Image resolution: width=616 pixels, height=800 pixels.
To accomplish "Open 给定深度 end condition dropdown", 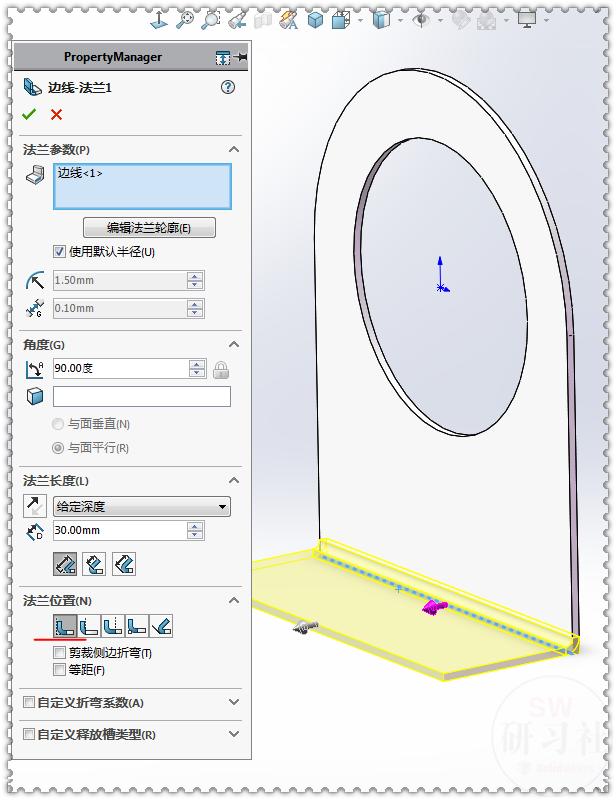I will pyautogui.click(x=142, y=507).
